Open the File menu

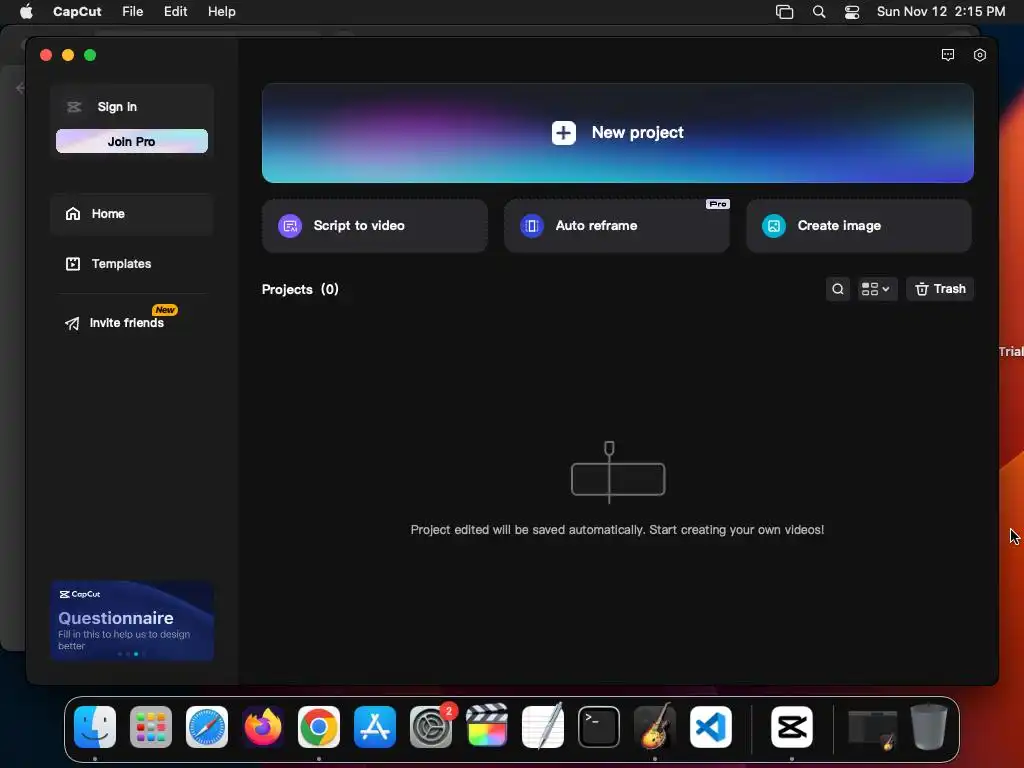133,12
